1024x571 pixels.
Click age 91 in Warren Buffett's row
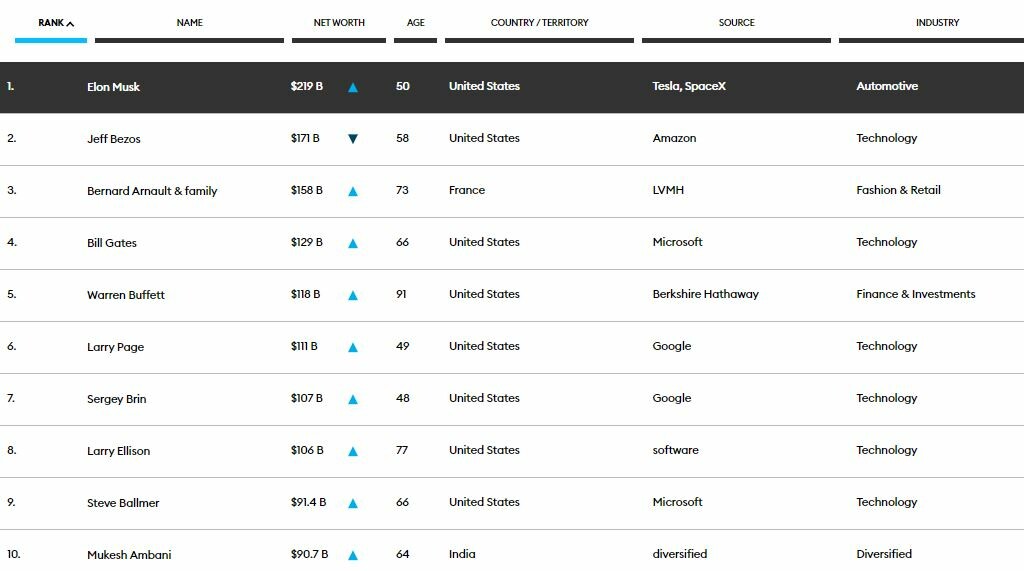pos(401,294)
